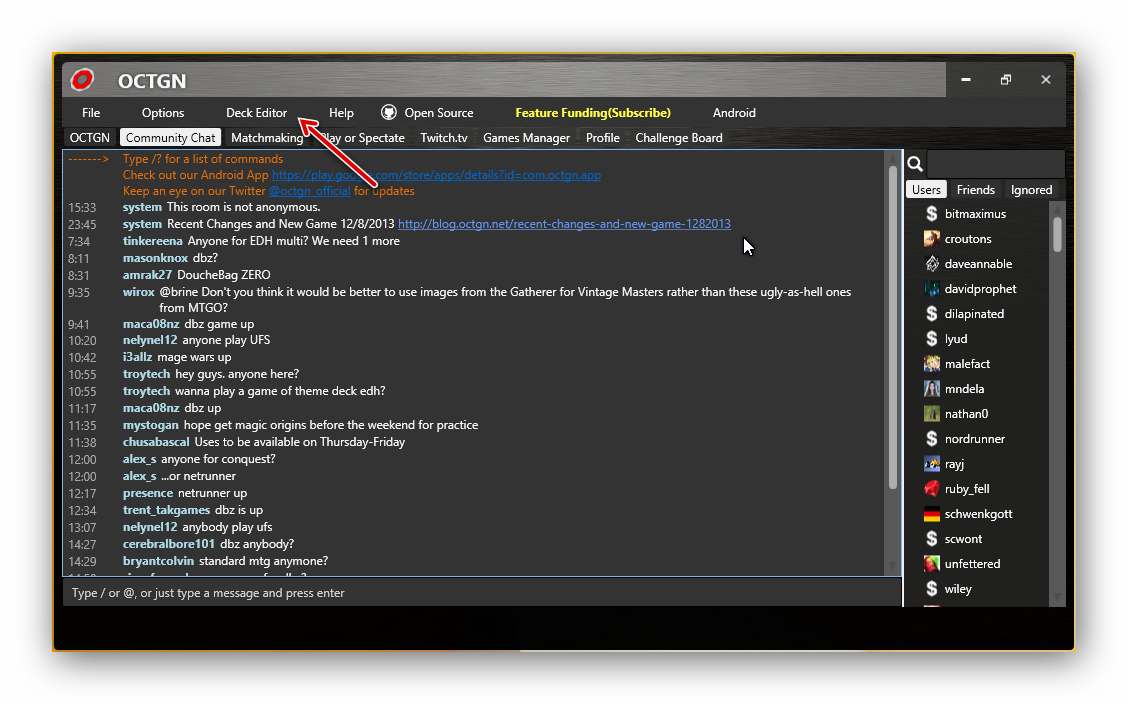Click the user list scrollbar thumb
This screenshot has width=1128, height=704.
tap(1058, 234)
